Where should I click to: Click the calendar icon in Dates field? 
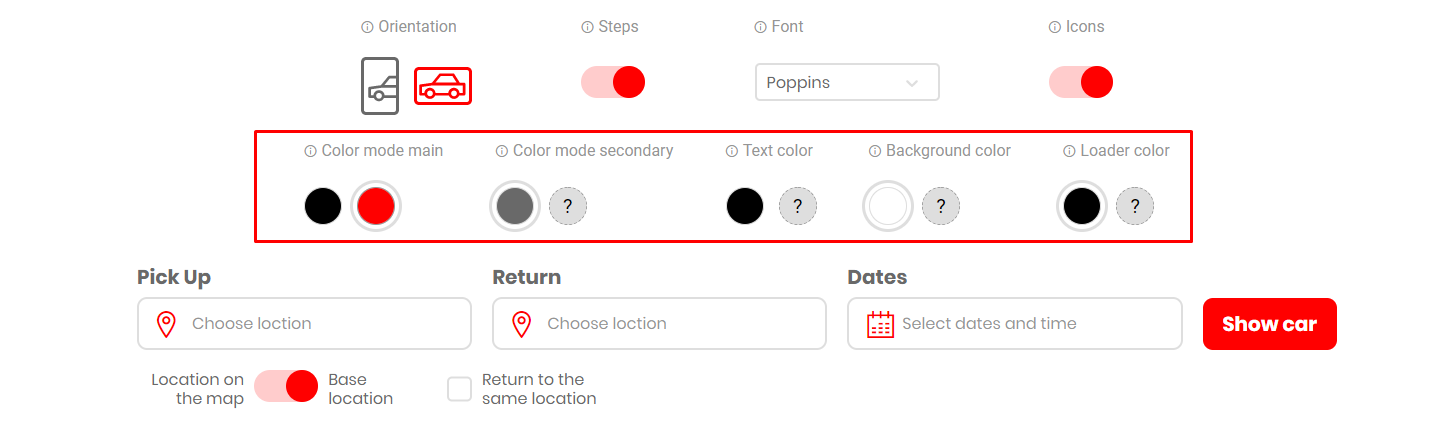pos(880,324)
